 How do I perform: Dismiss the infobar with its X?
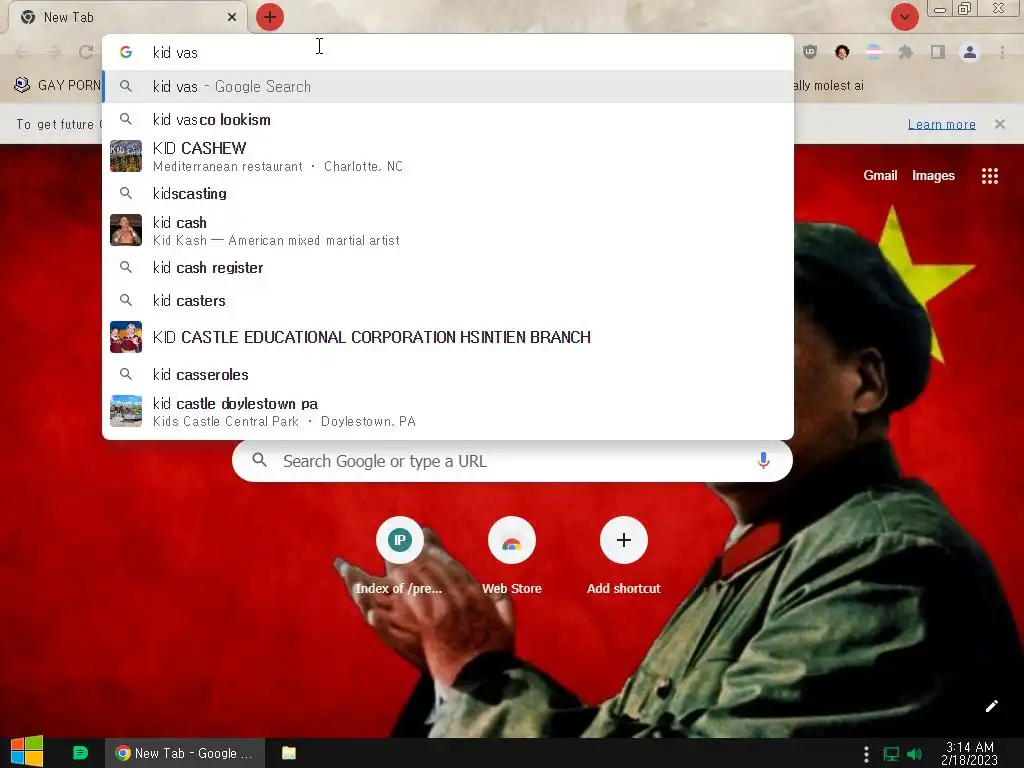(x=1000, y=124)
